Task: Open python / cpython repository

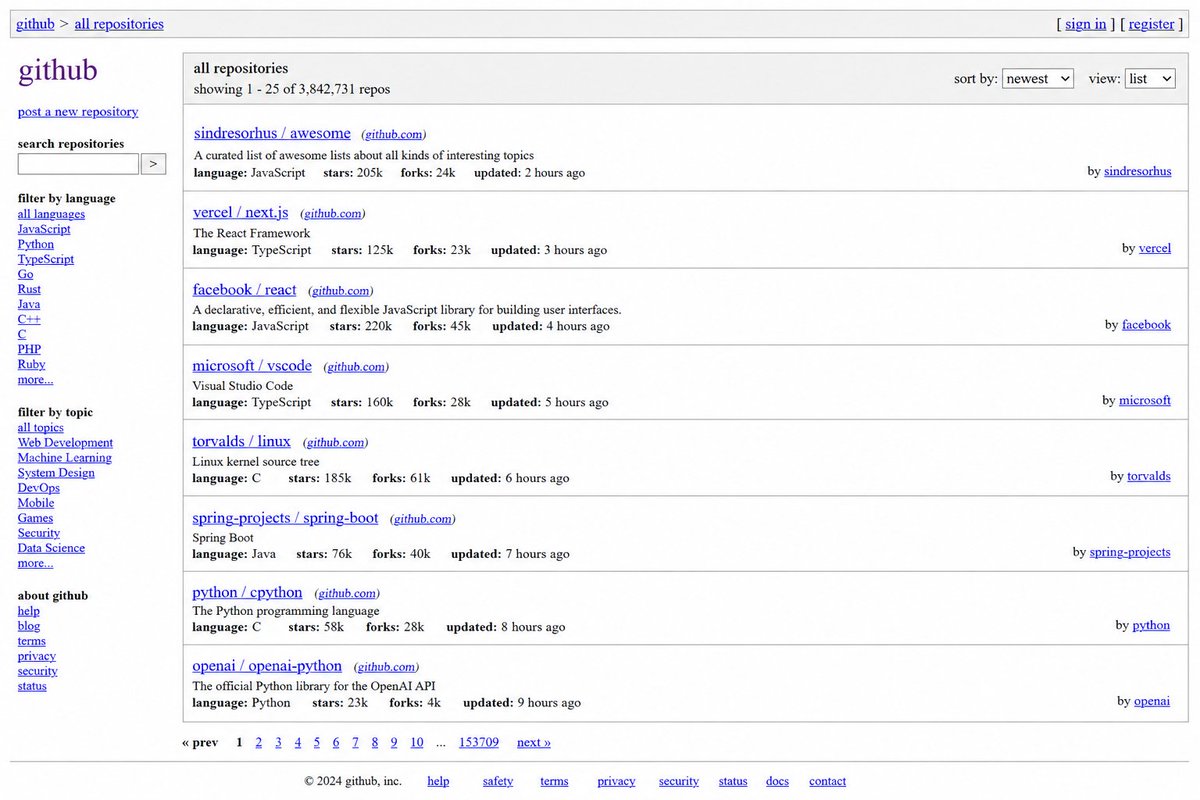Action: click(247, 592)
